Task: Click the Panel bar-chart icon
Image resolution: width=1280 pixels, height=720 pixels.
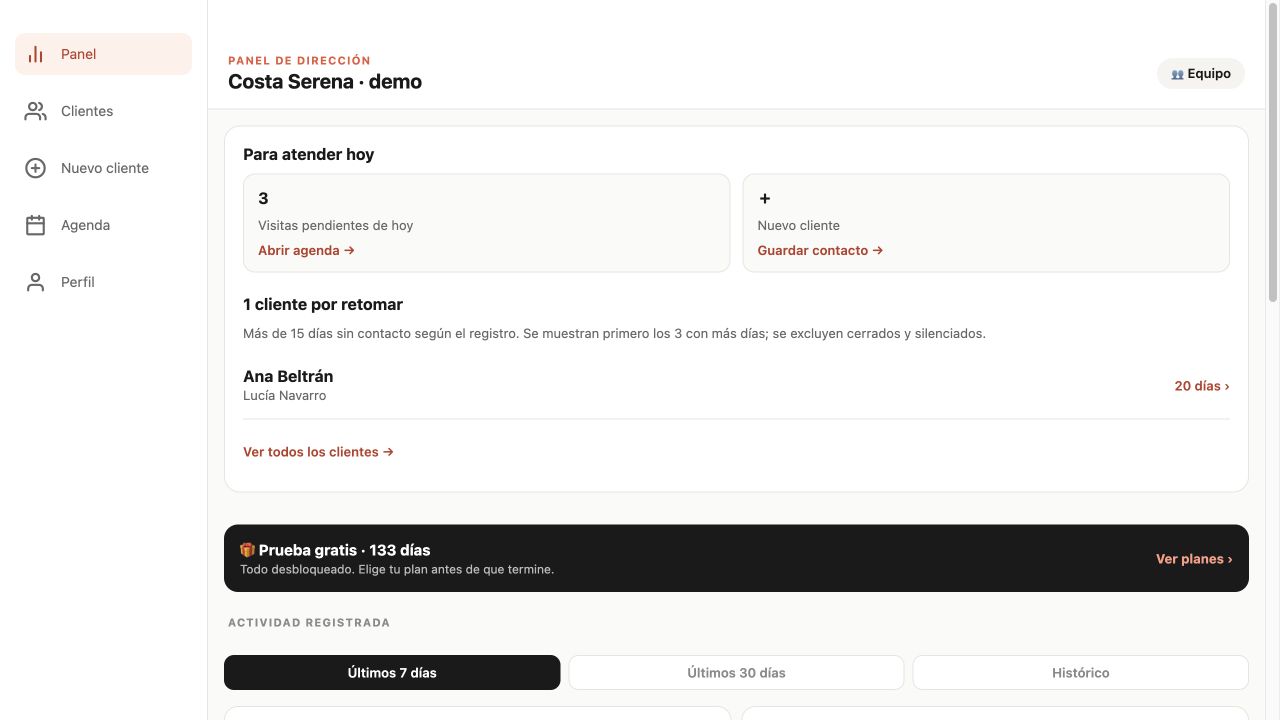Action: click(x=36, y=54)
